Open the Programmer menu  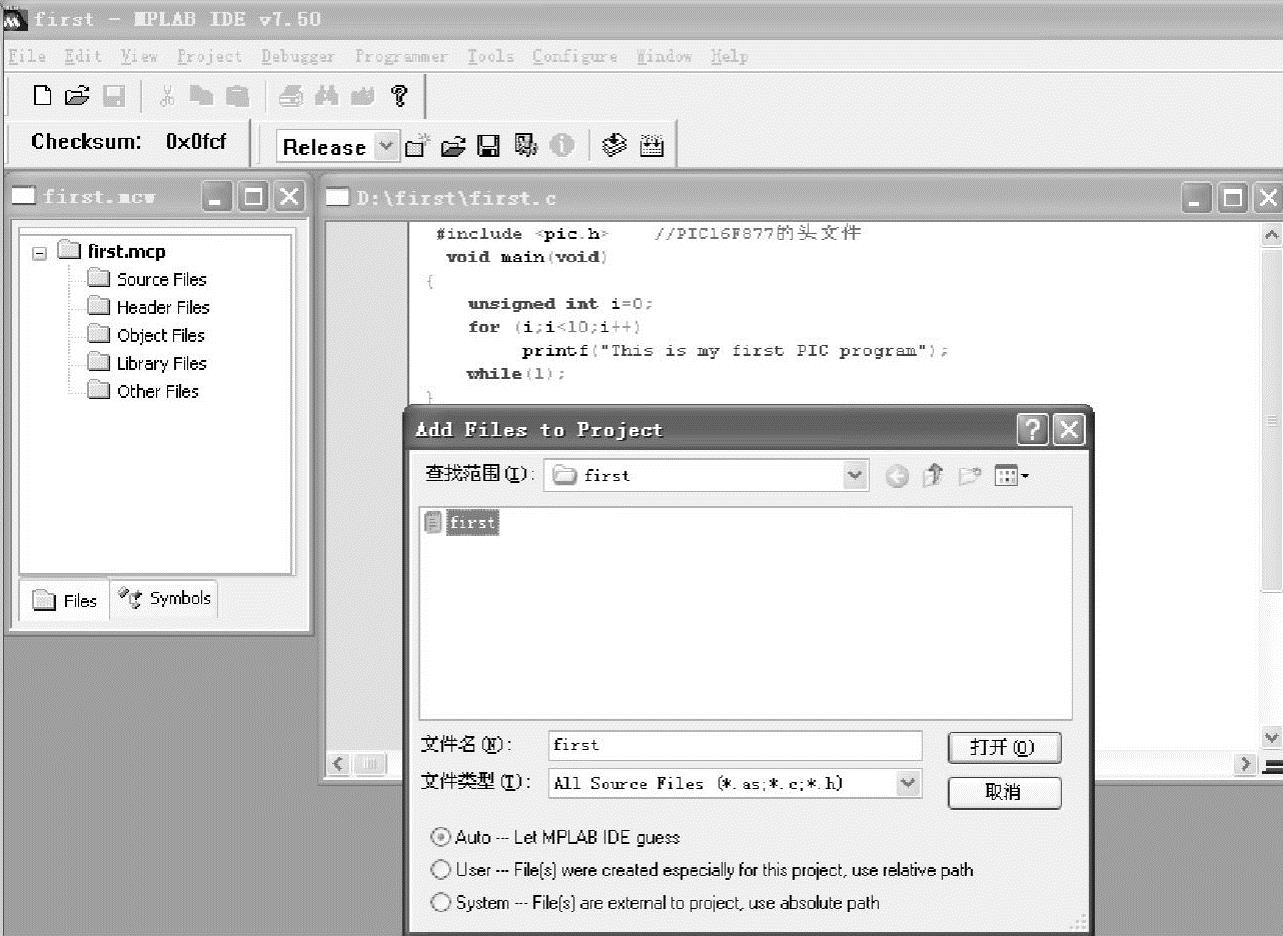[x=401, y=56]
